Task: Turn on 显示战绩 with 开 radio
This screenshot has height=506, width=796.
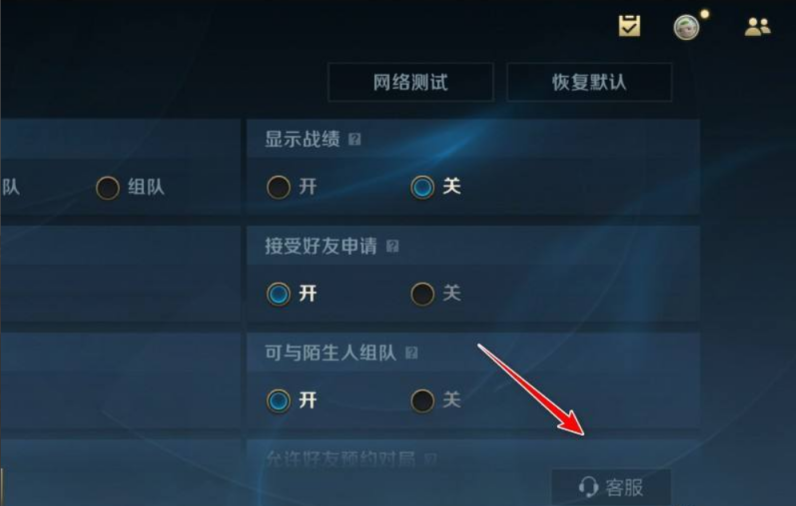Action: tap(278, 187)
